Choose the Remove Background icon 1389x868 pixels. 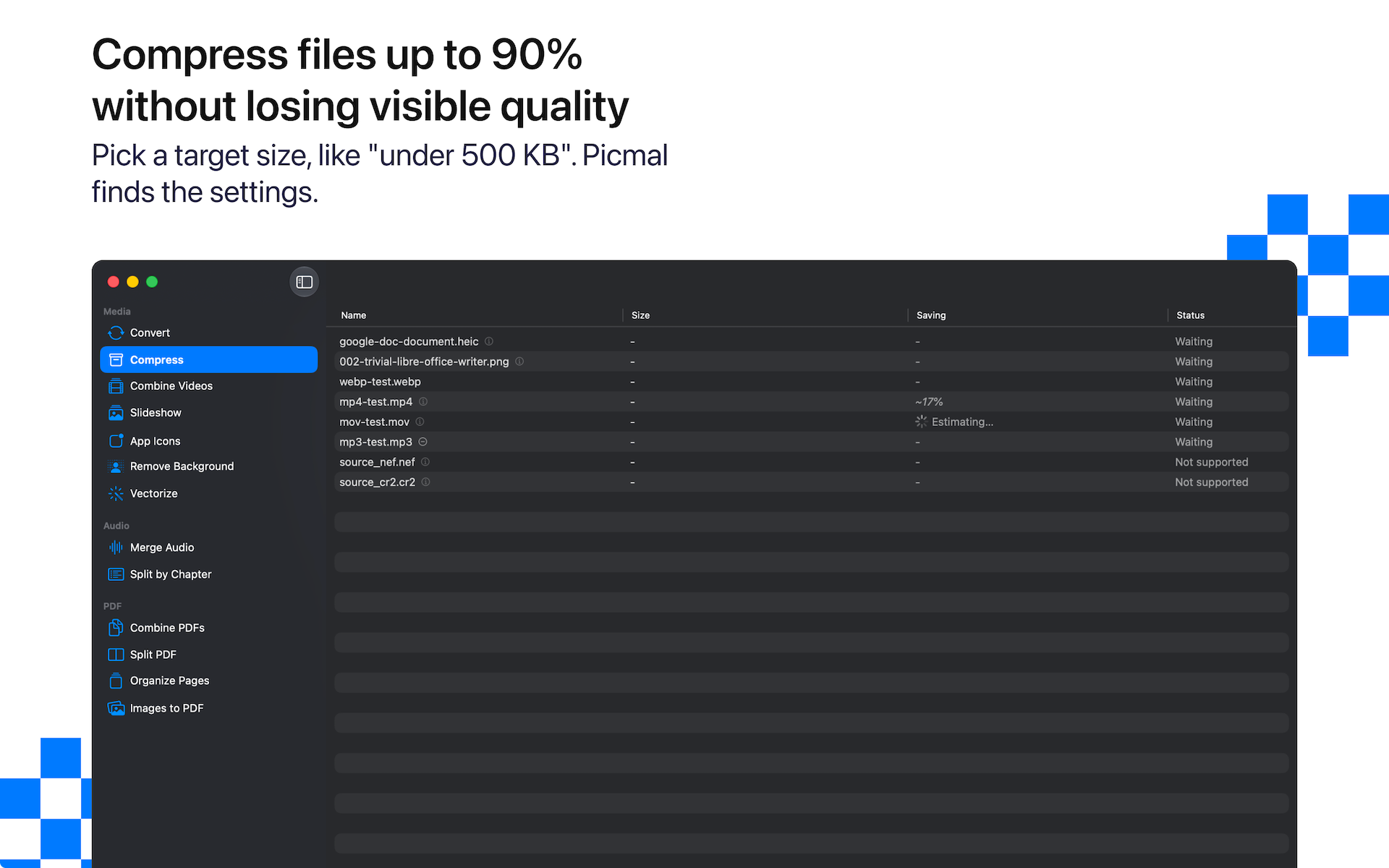[116, 467]
